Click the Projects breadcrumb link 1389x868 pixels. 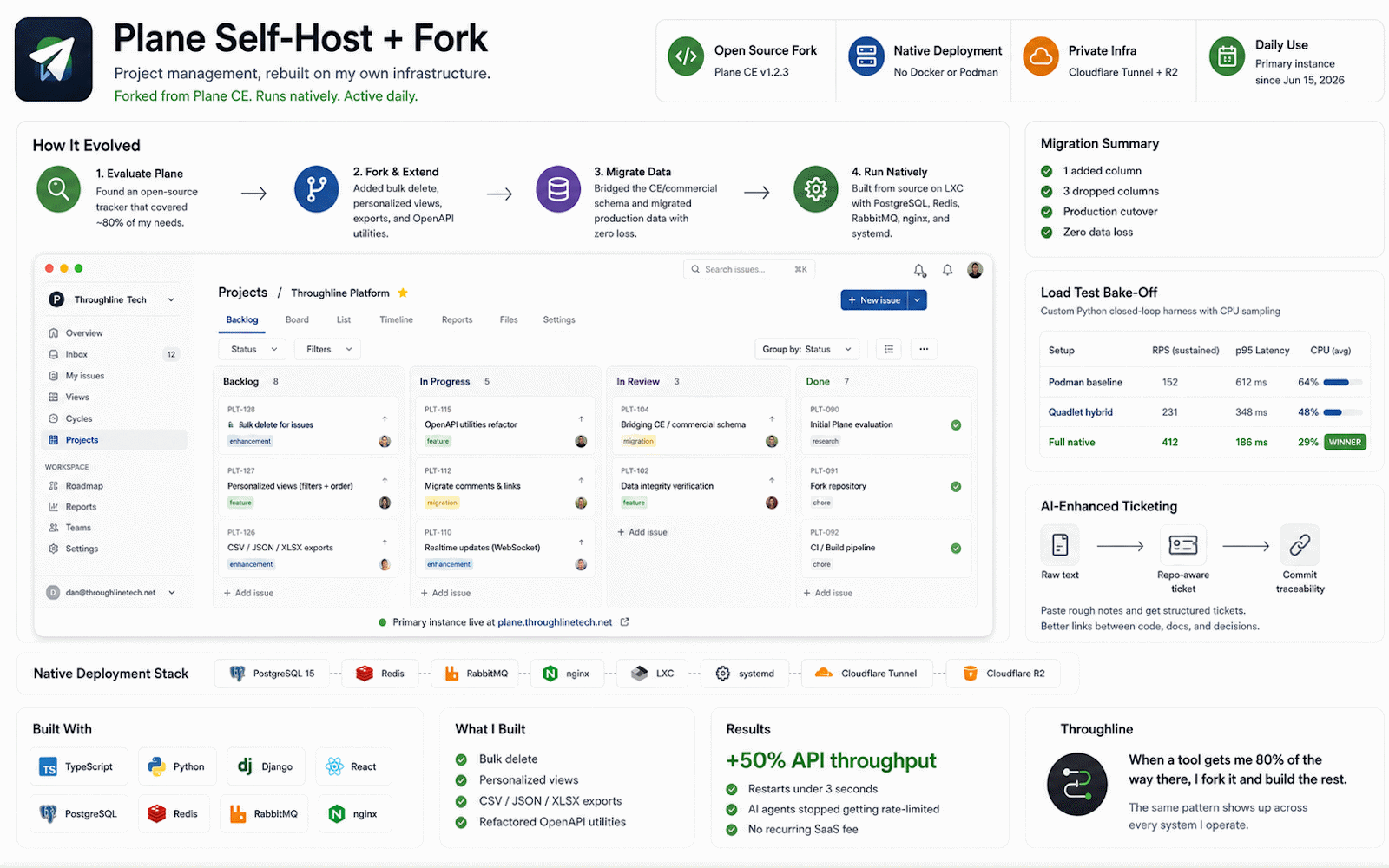coord(243,293)
